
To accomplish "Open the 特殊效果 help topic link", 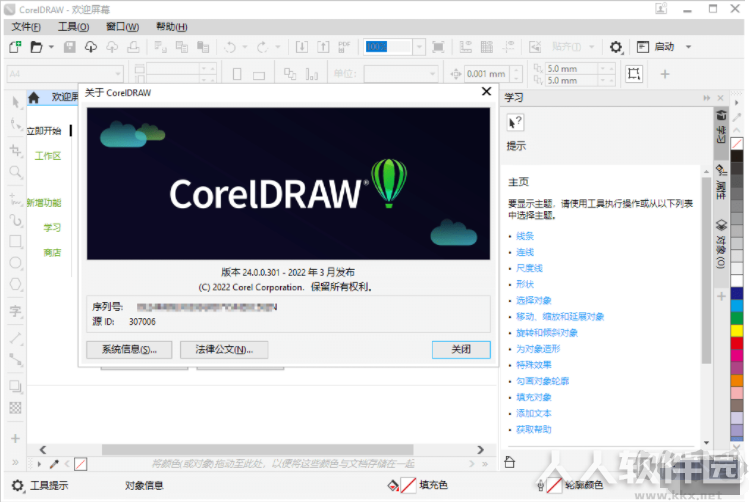I will coord(534,365).
